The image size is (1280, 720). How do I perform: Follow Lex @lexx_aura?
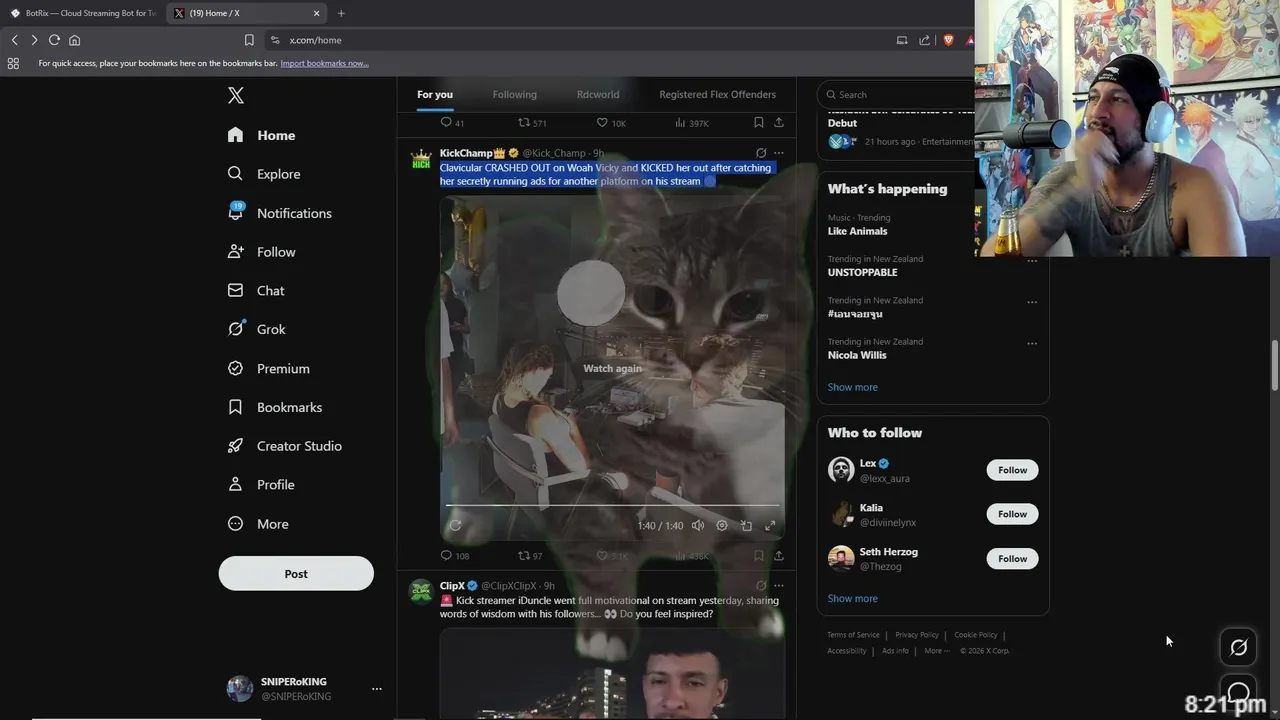(1012, 470)
